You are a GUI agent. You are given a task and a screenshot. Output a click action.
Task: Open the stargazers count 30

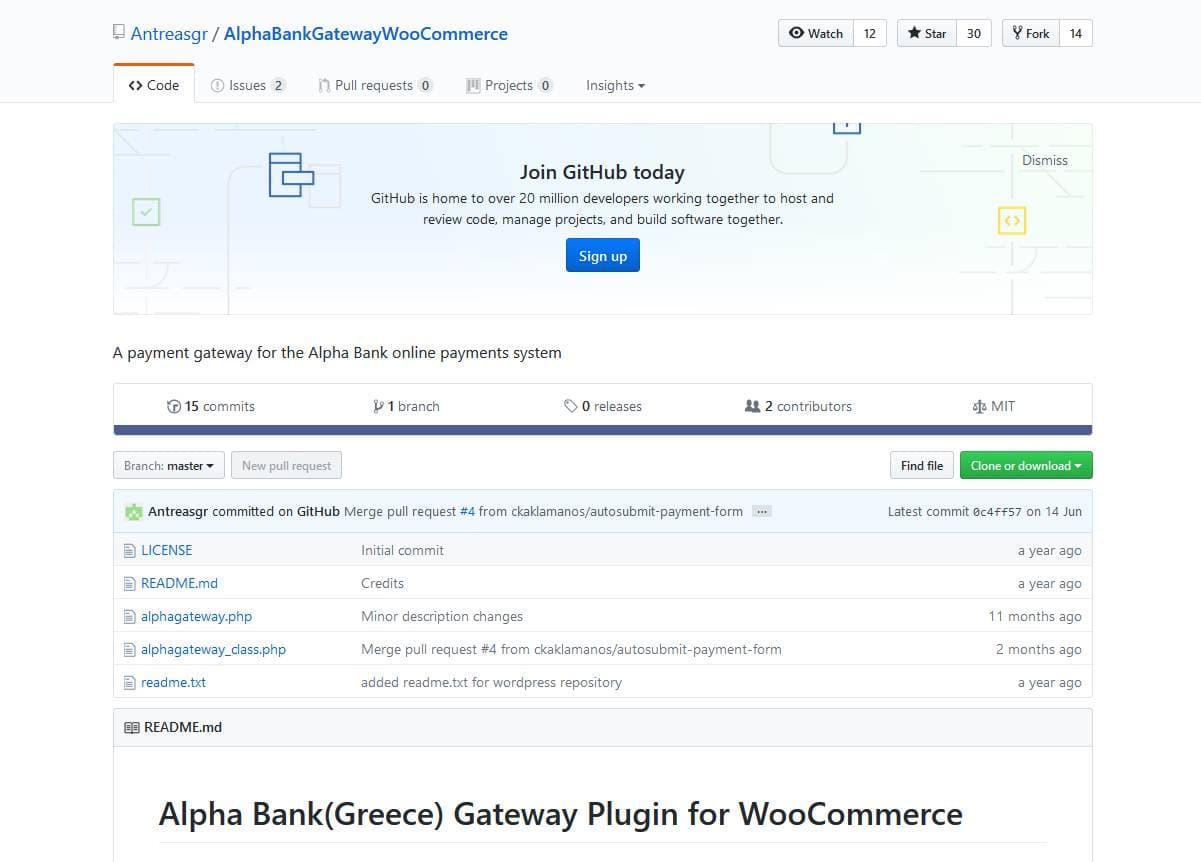973,33
